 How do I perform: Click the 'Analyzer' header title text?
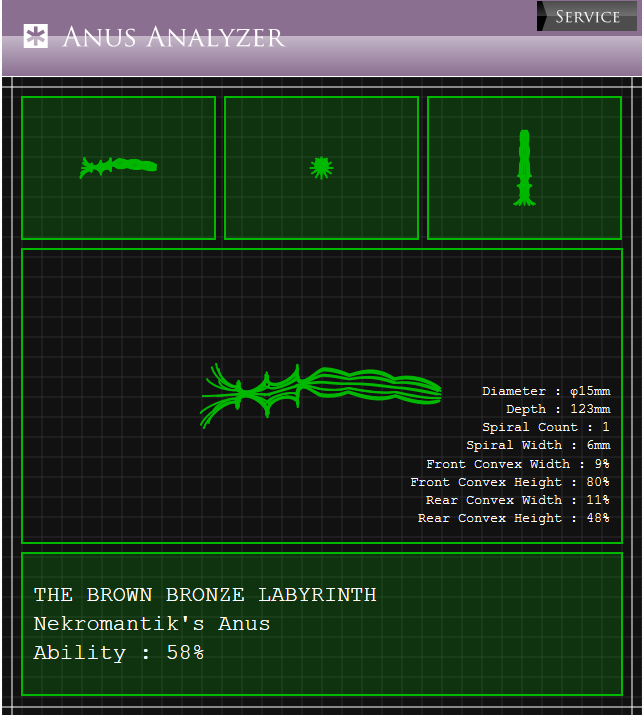pos(216,37)
